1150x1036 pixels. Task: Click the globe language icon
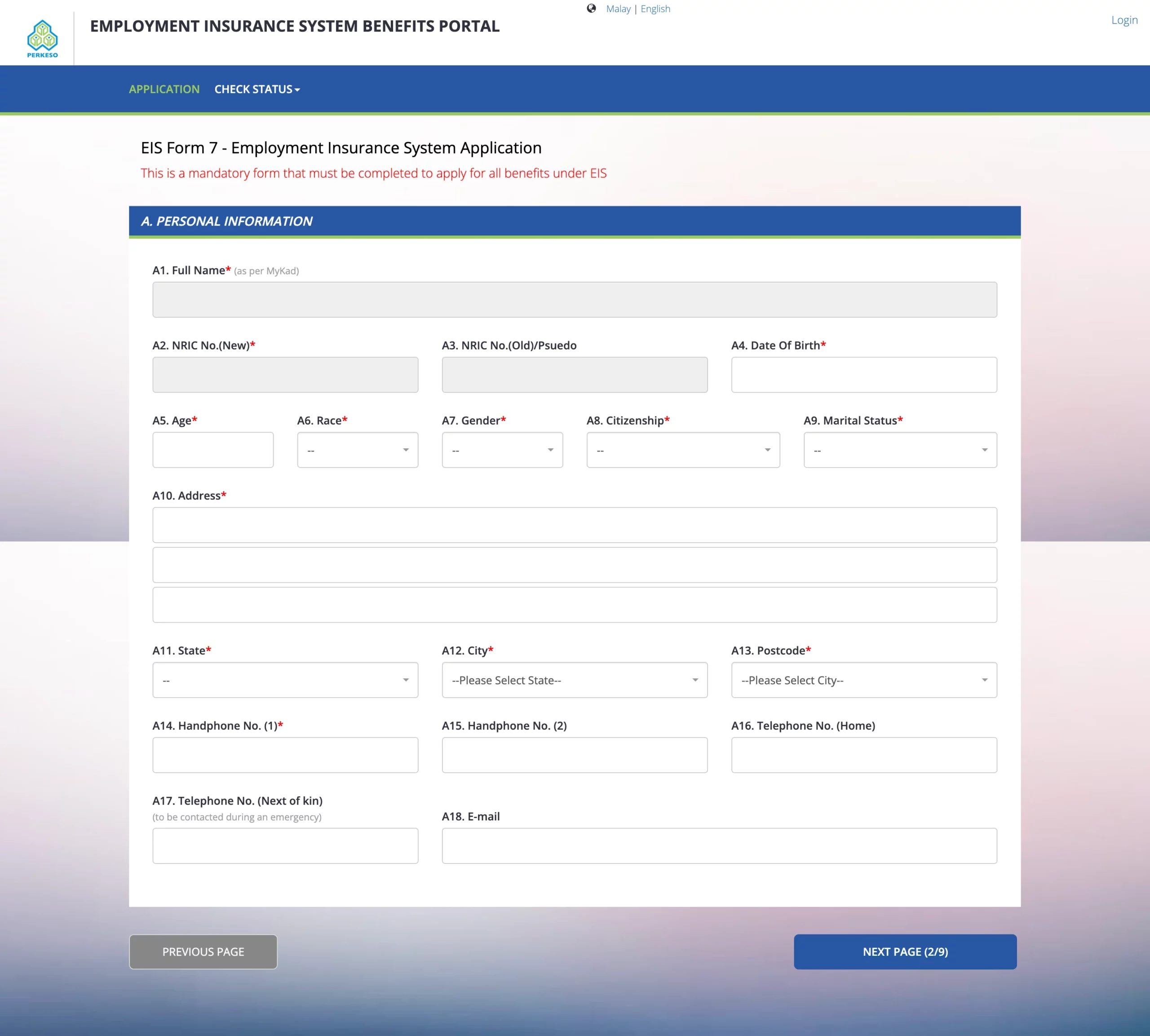pos(592,8)
